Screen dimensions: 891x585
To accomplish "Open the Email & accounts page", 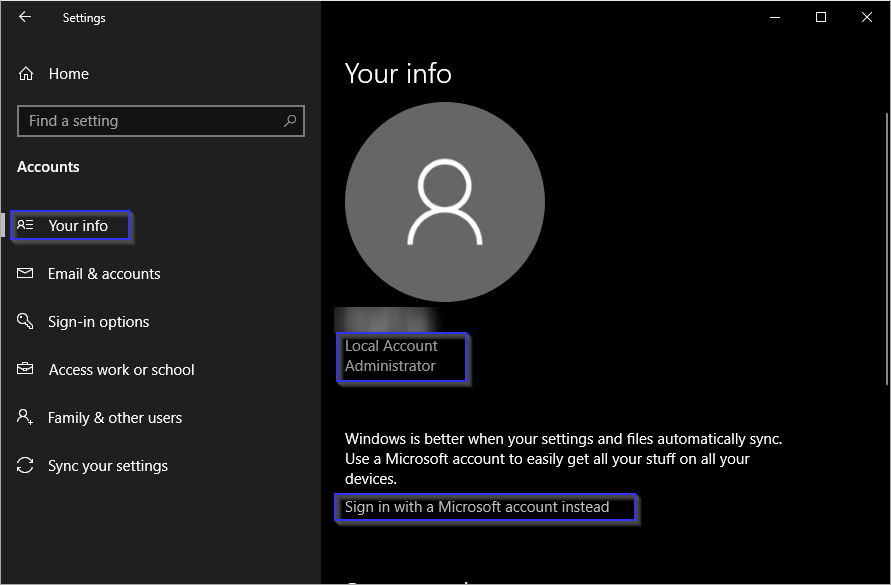I will 104,274.
